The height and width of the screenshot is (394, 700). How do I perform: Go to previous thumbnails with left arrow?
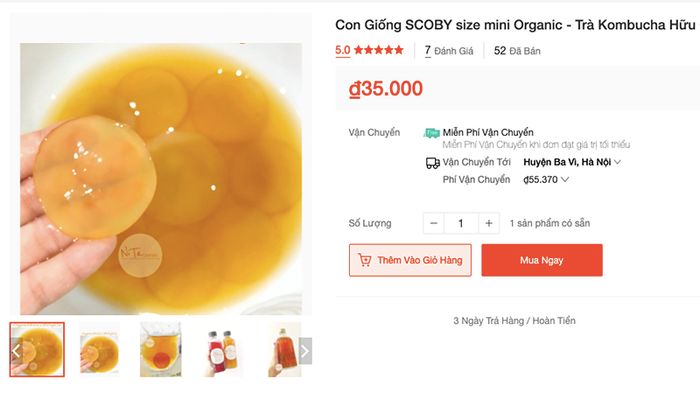coord(16,351)
